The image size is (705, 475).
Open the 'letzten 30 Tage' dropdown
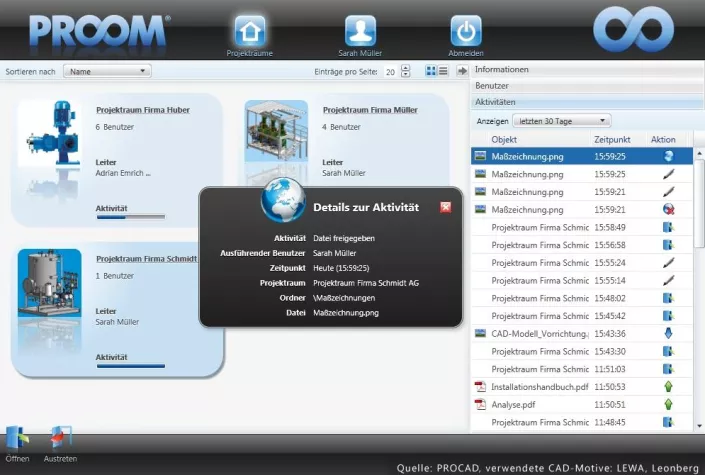pyautogui.click(x=560, y=120)
